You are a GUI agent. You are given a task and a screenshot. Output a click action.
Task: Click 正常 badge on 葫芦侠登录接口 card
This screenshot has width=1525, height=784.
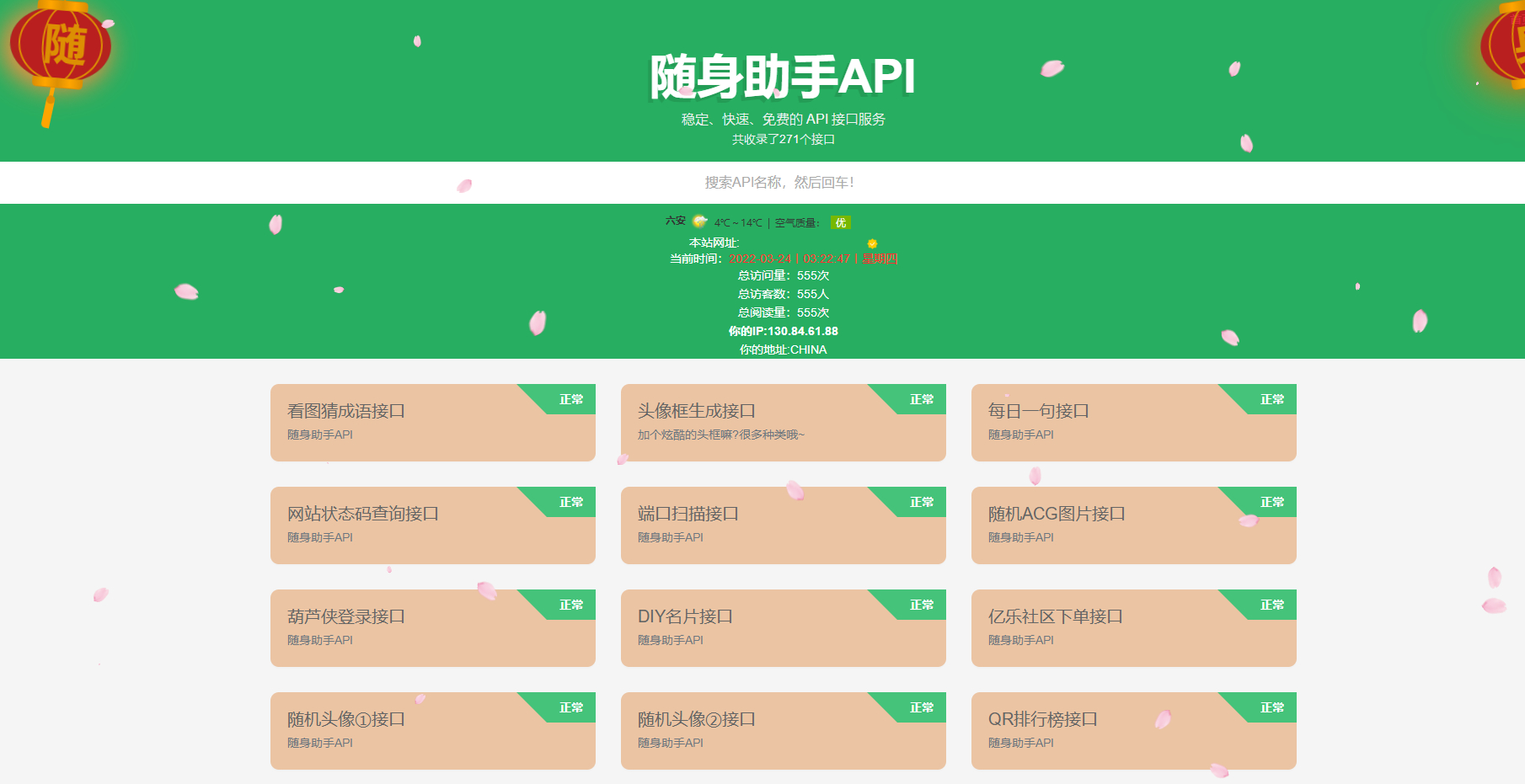(571, 605)
